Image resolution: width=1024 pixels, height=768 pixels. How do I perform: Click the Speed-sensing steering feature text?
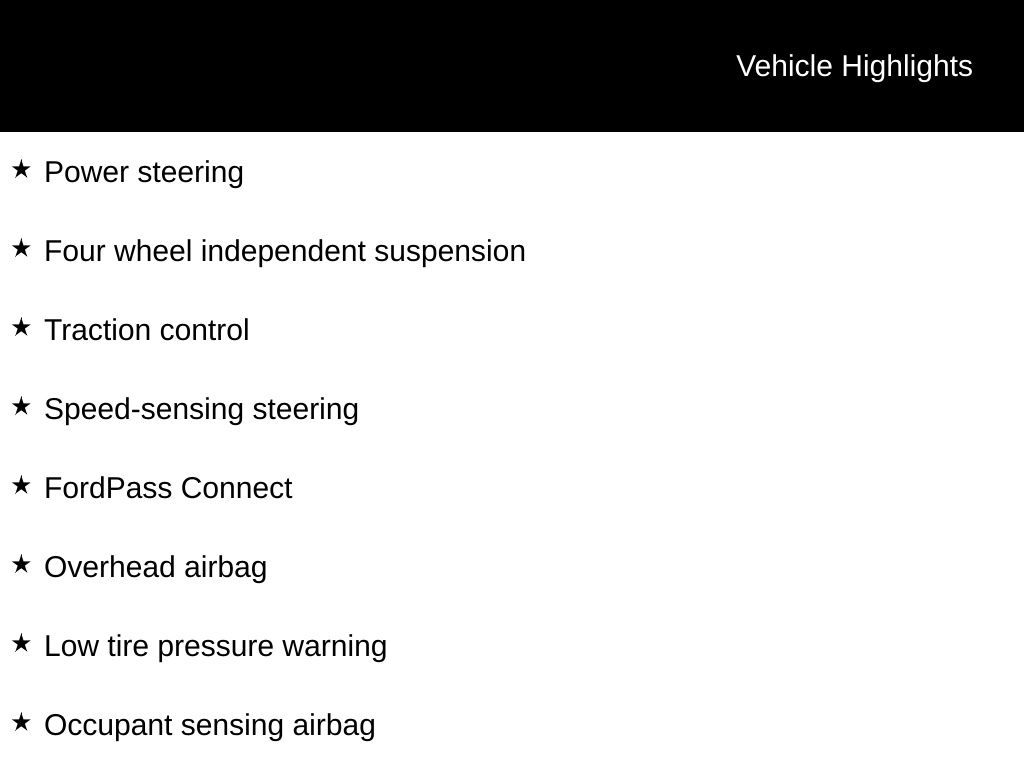coord(201,409)
